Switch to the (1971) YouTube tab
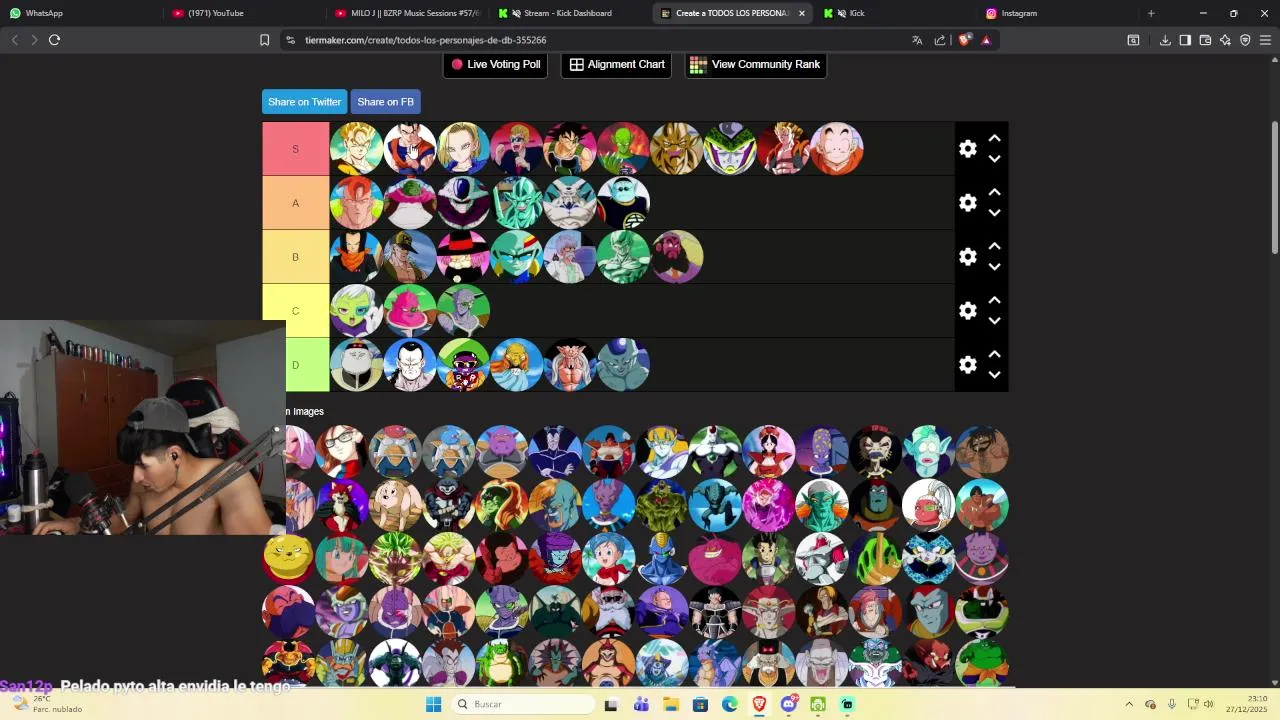 pyautogui.click(x=243, y=13)
